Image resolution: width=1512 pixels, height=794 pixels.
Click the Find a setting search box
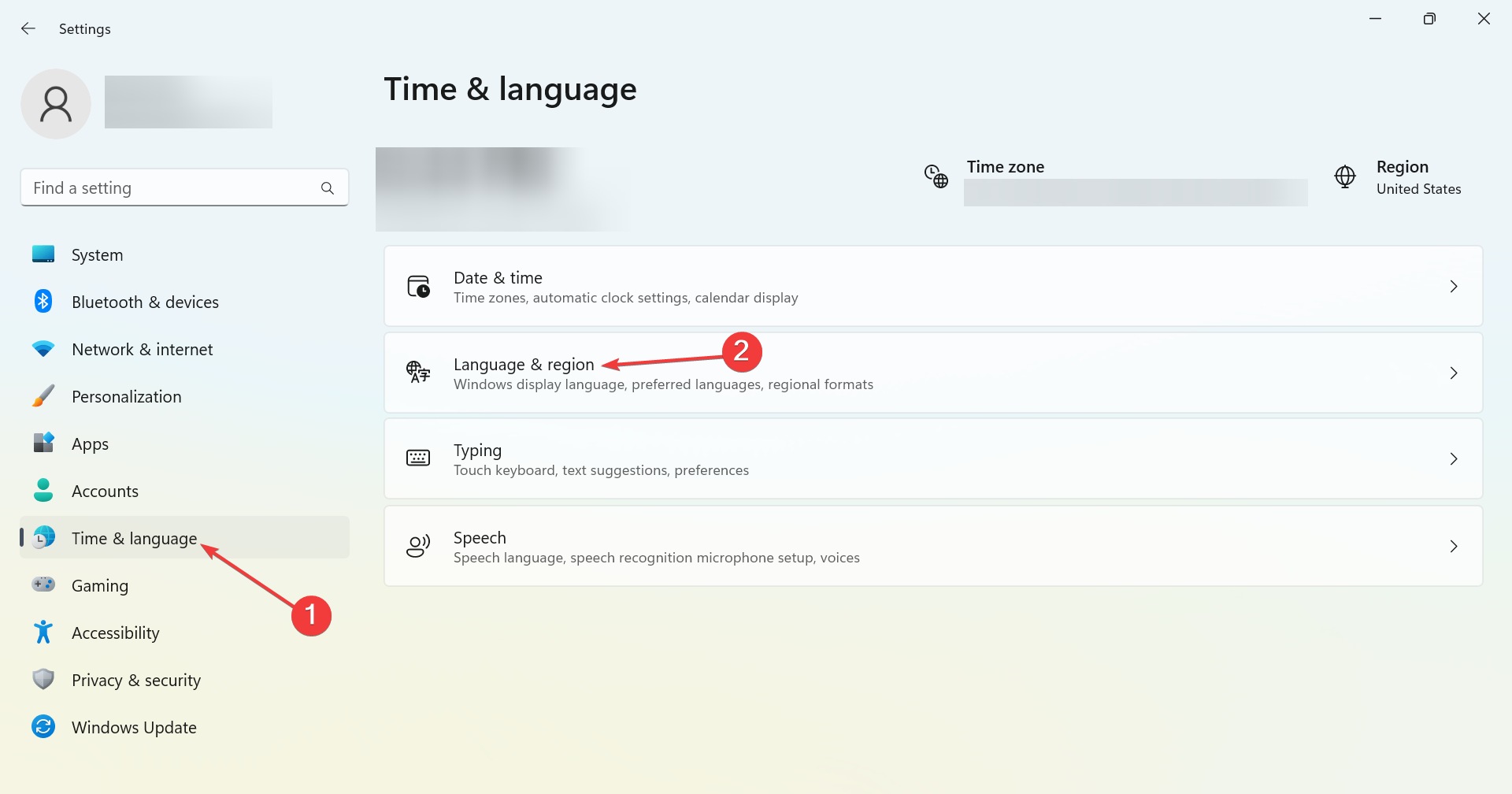click(184, 187)
